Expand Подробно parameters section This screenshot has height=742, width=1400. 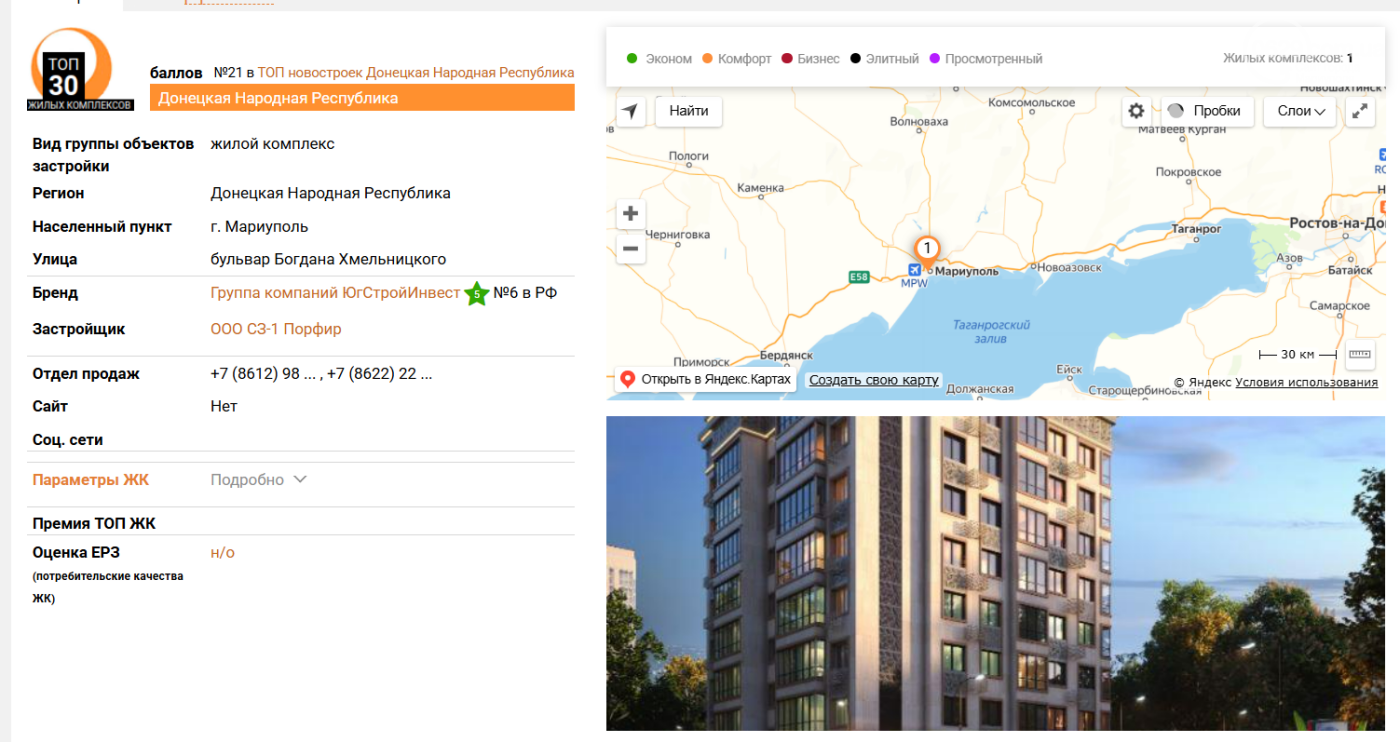pos(258,480)
